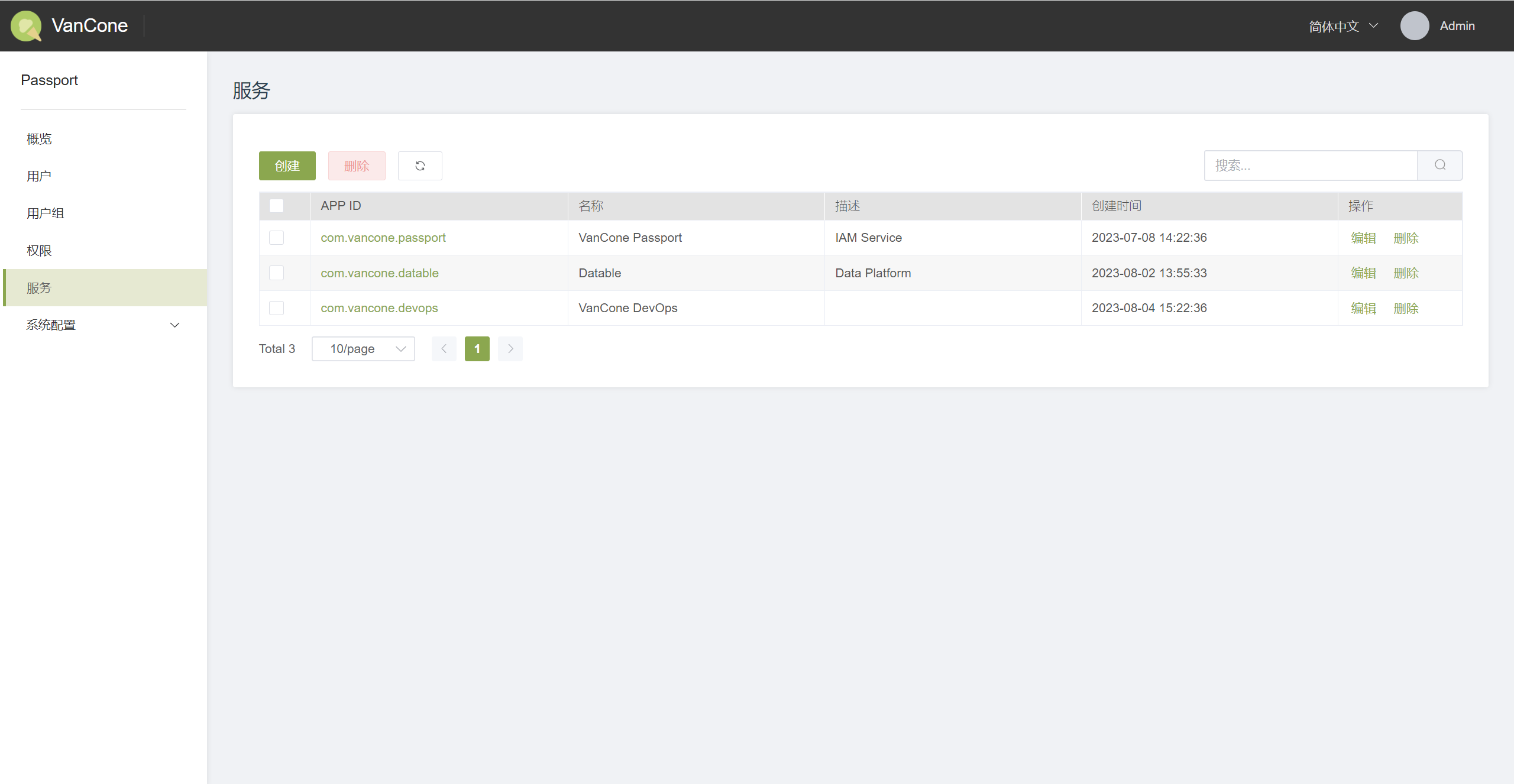Toggle the select-all header checkbox

276,206
